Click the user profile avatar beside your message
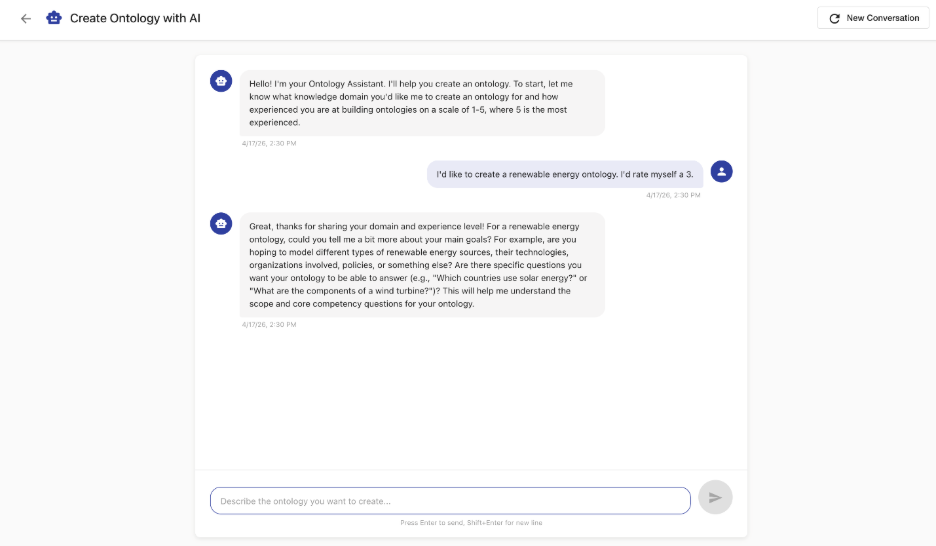Viewport: 936px width, 546px height. [721, 172]
